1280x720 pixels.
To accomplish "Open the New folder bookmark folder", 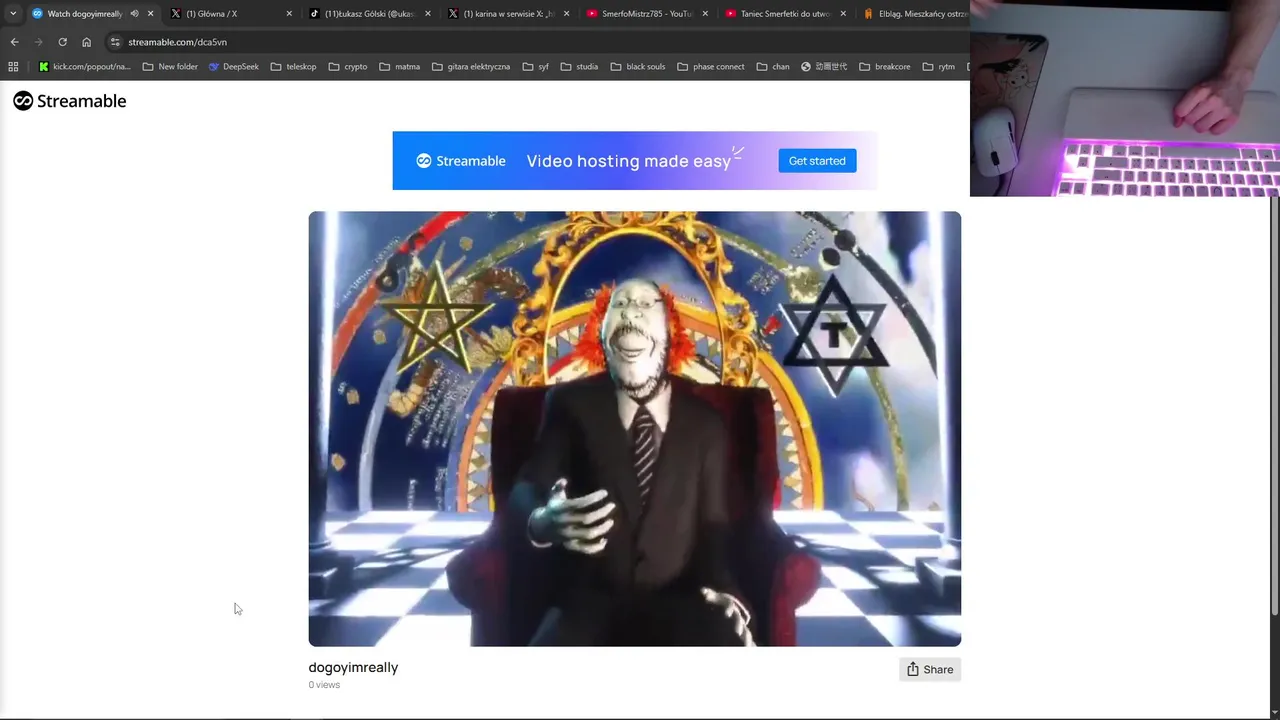I will tap(170, 67).
